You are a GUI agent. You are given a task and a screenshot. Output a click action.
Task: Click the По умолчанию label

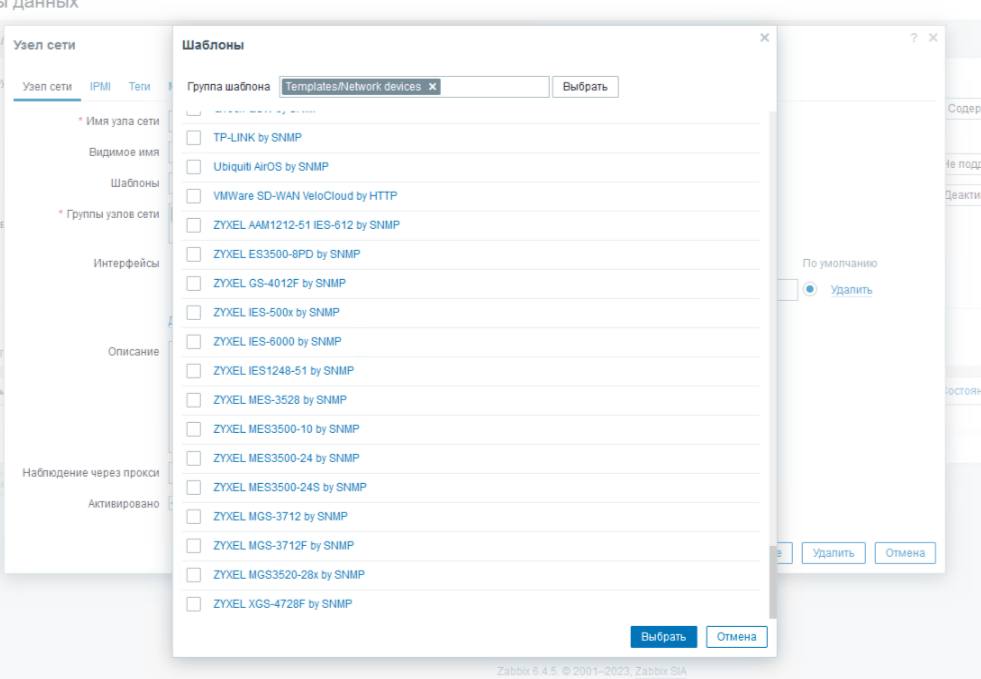pyautogui.click(x=840, y=263)
